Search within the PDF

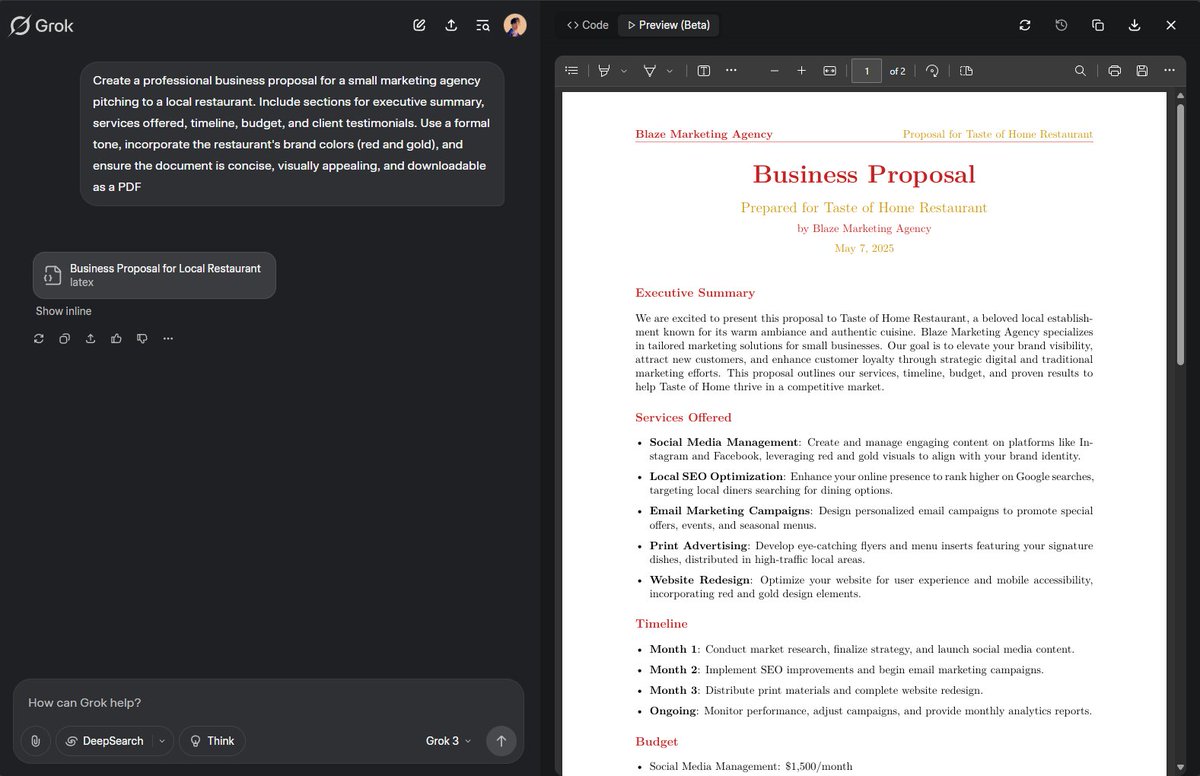(1080, 70)
